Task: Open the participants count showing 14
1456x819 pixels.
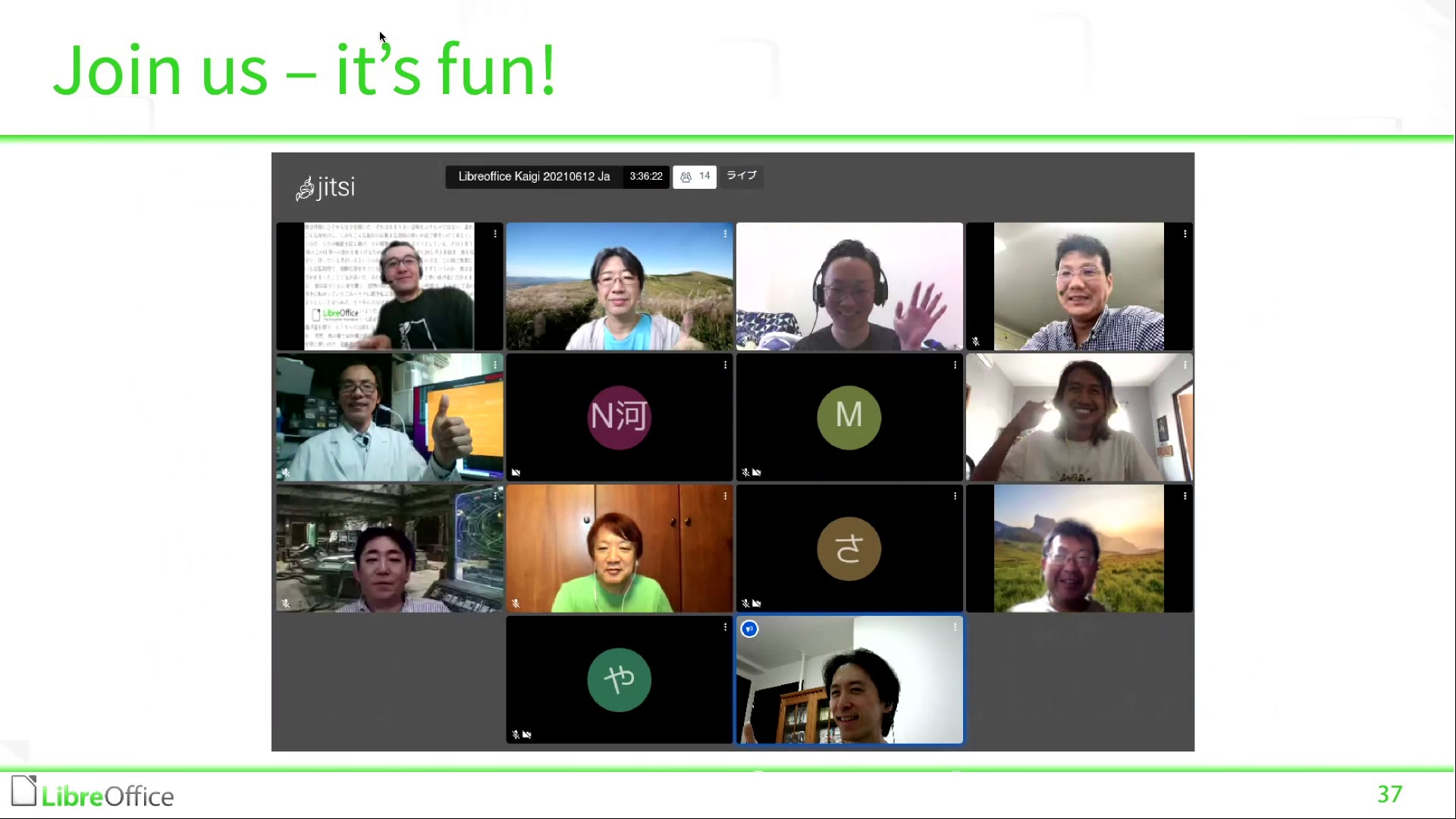Action: pyautogui.click(x=695, y=177)
